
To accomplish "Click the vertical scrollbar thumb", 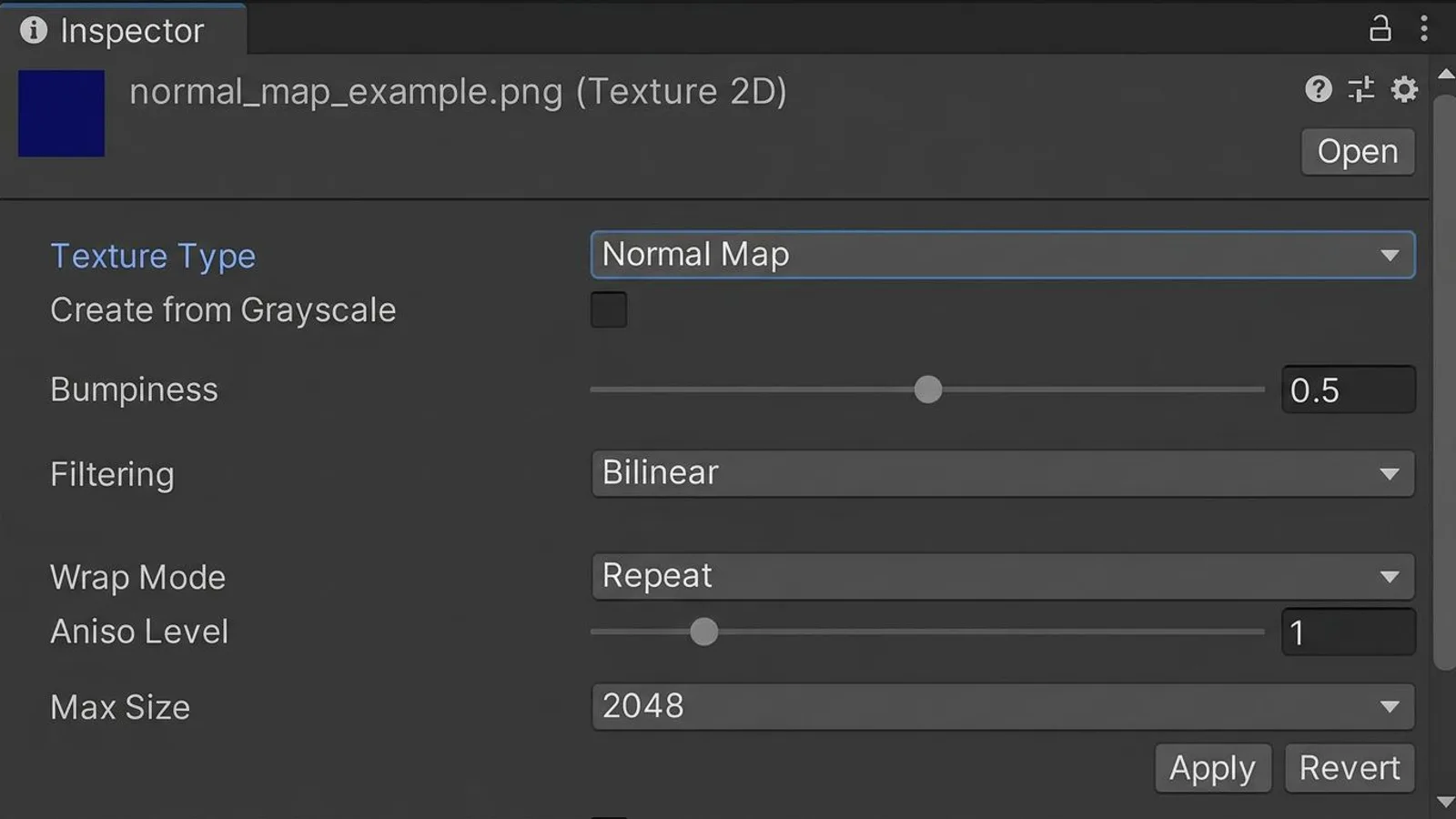I will pos(1445,380).
